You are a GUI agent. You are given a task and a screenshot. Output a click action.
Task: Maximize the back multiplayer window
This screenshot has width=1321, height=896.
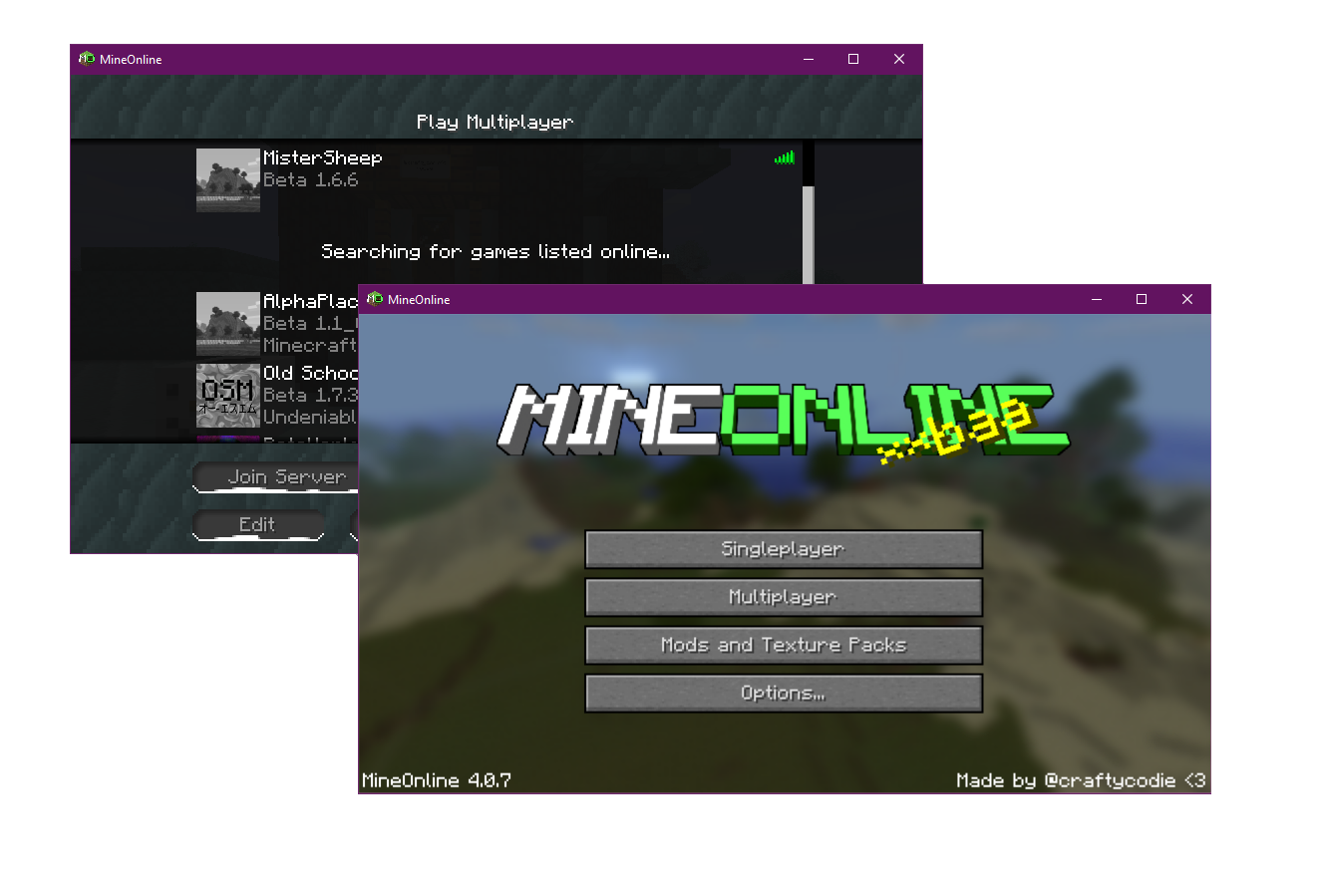coord(853,59)
